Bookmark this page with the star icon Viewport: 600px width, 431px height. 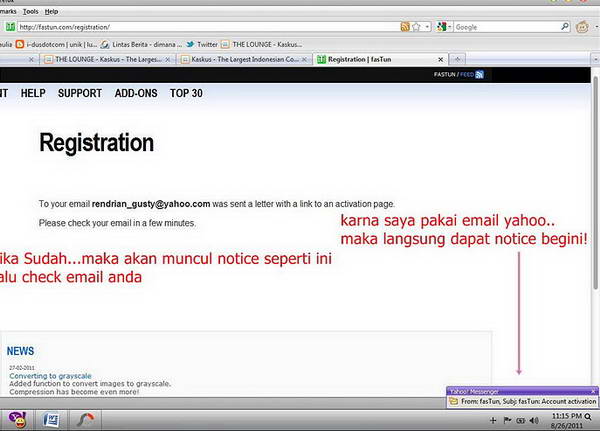coord(416,27)
